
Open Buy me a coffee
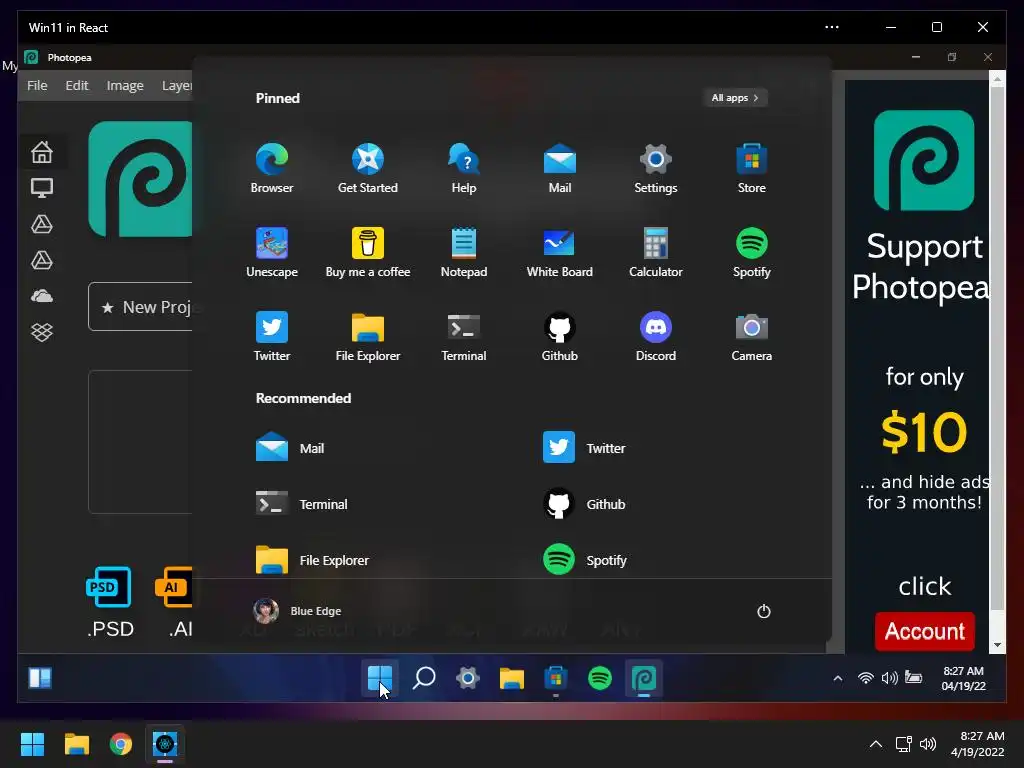[x=368, y=252]
